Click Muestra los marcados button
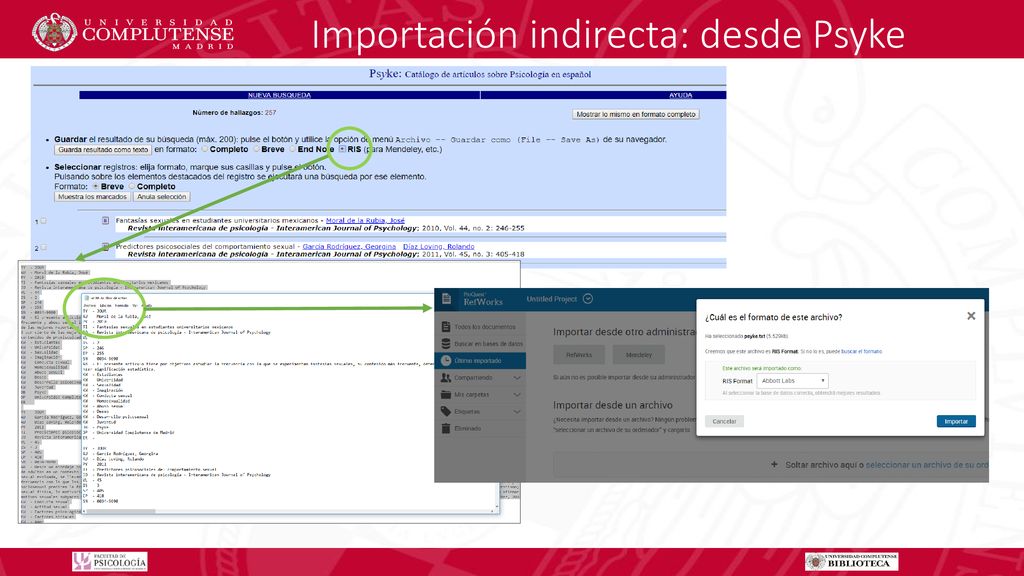 [x=92, y=197]
